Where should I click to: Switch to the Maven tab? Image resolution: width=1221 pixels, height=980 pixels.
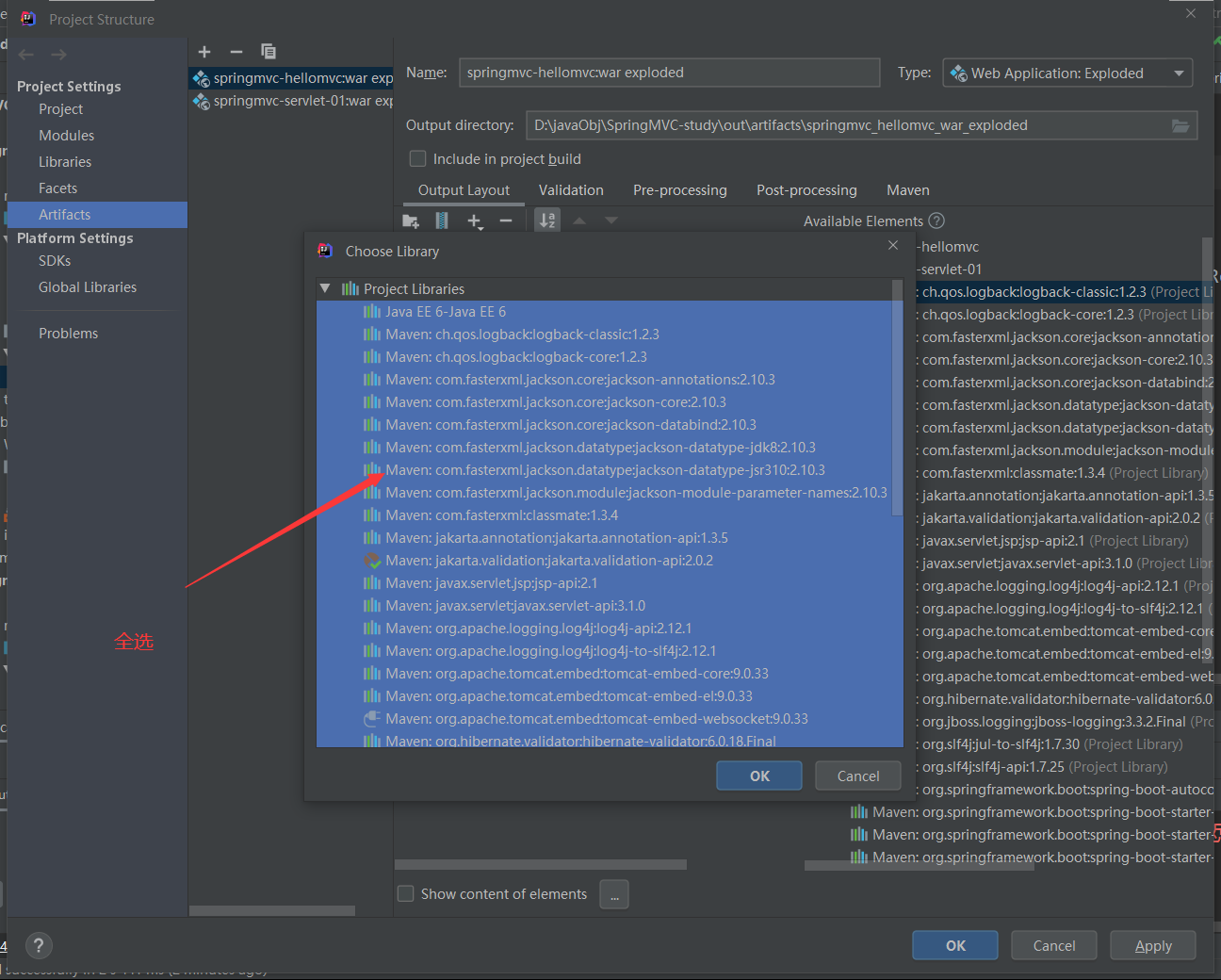[x=908, y=190]
